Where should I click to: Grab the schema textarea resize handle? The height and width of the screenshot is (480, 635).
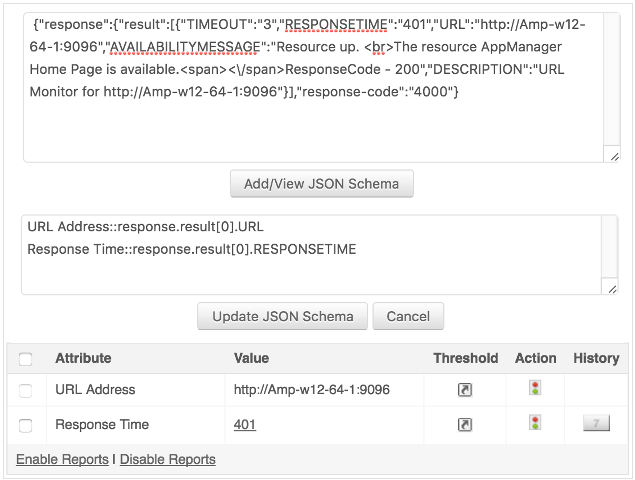(x=611, y=288)
